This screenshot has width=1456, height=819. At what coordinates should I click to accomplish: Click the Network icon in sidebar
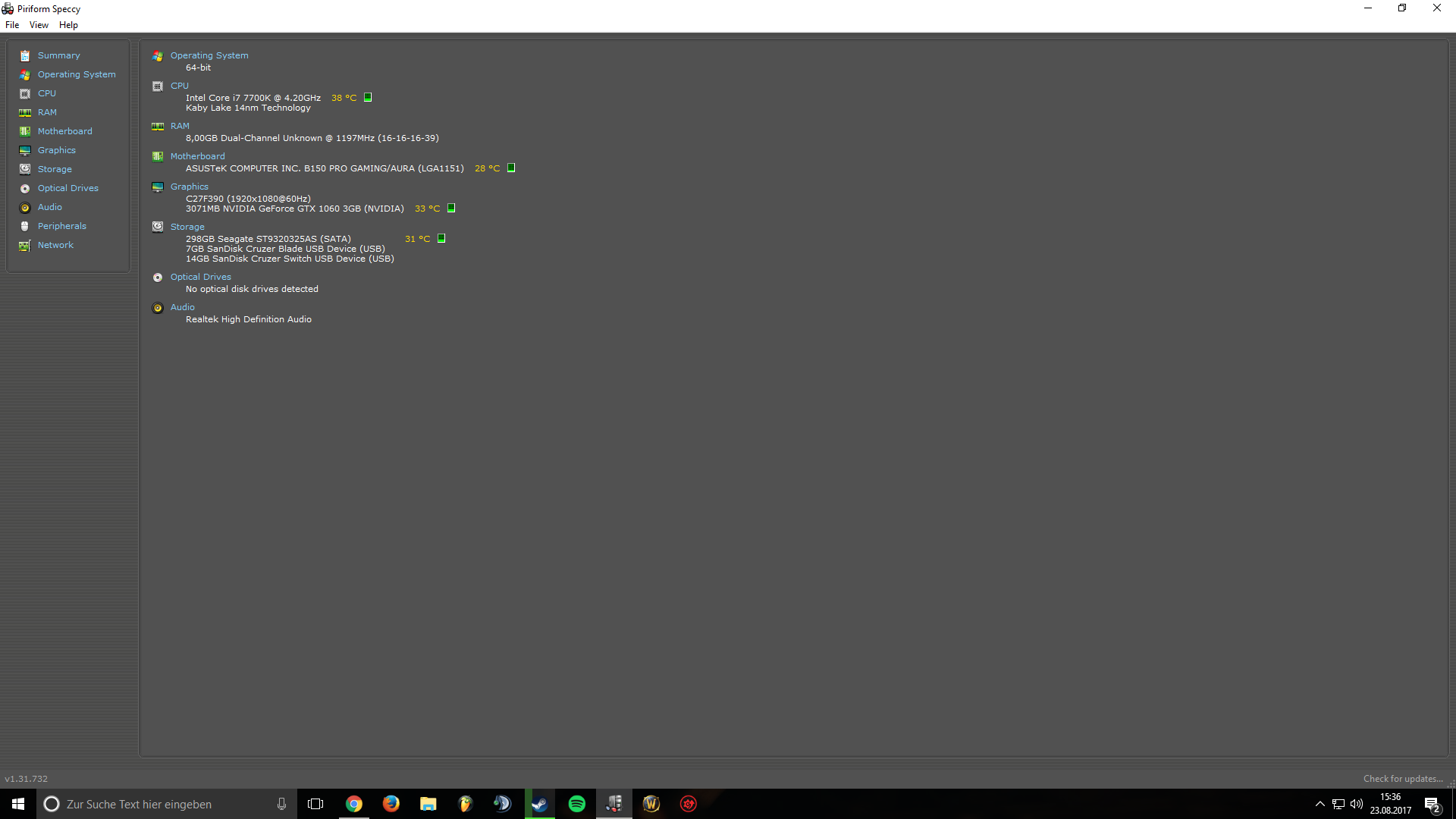pyautogui.click(x=25, y=246)
